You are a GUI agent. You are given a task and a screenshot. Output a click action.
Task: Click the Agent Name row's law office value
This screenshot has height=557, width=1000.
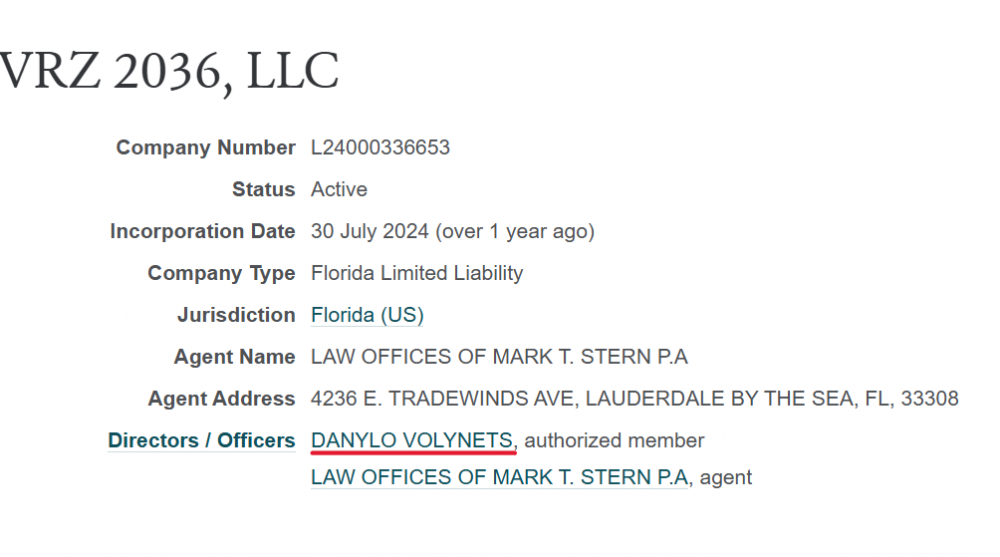pyautogui.click(x=499, y=357)
